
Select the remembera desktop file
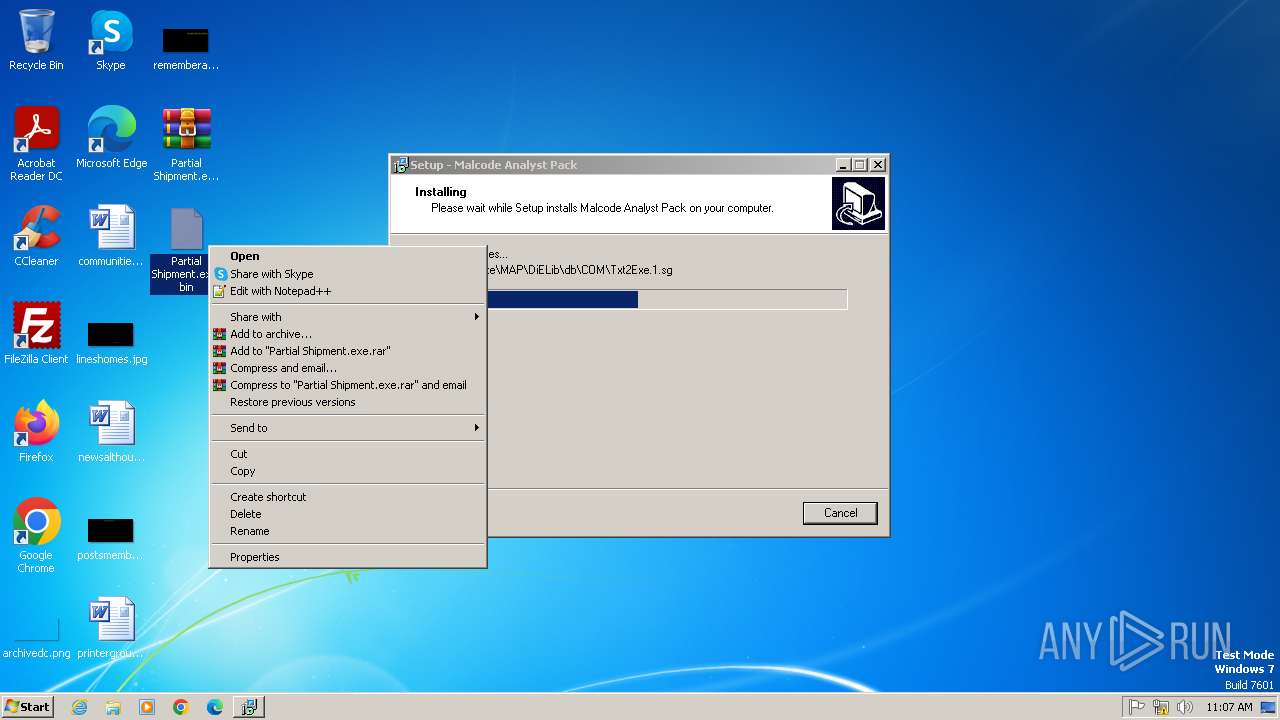(186, 48)
